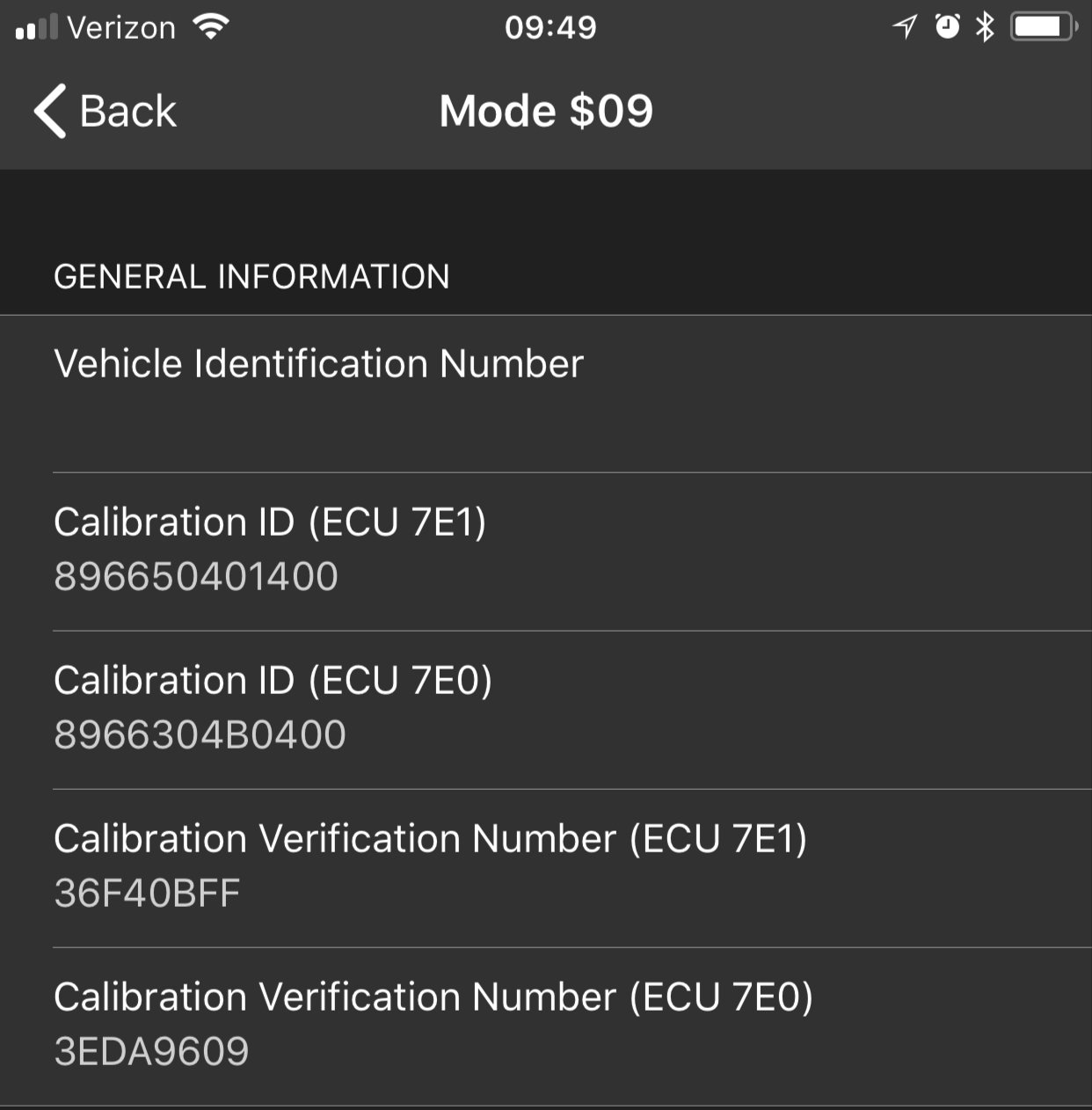The width and height of the screenshot is (1092, 1110).
Task: Select the Calibration ID (ECU 7E1) row
Action: [x=546, y=551]
